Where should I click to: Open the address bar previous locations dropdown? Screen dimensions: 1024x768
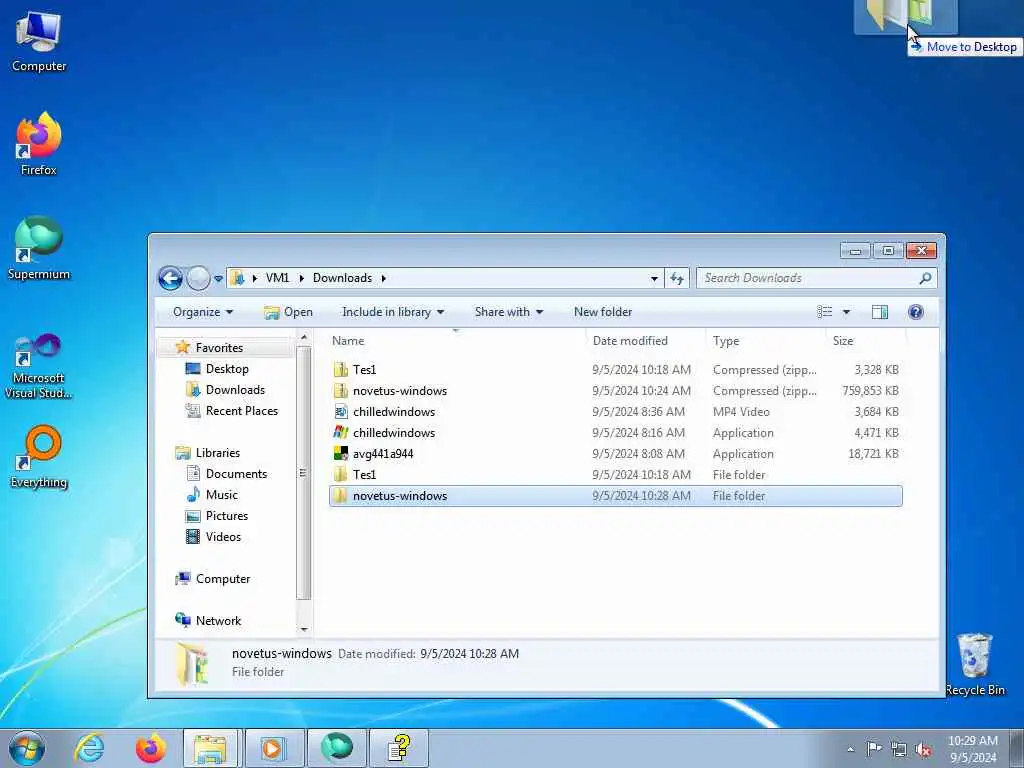(x=654, y=279)
